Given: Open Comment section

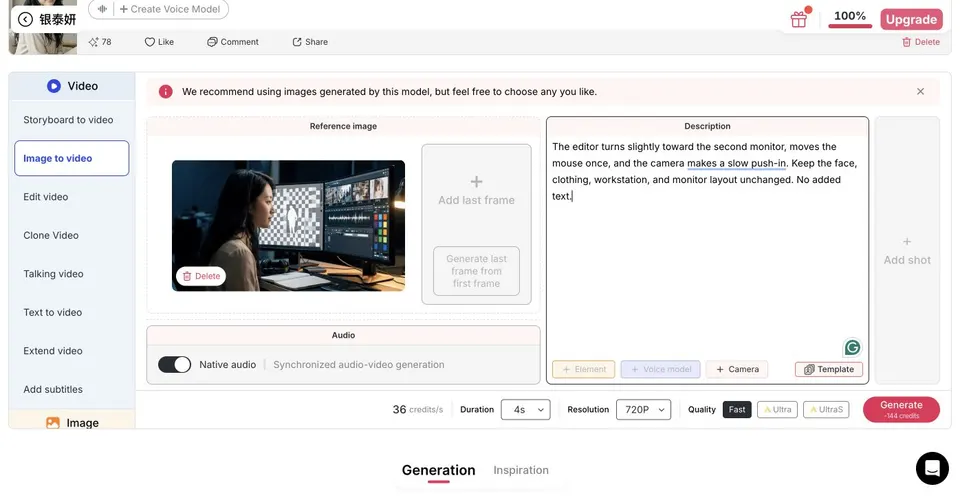Looking at the screenshot, I should pos(233,42).
